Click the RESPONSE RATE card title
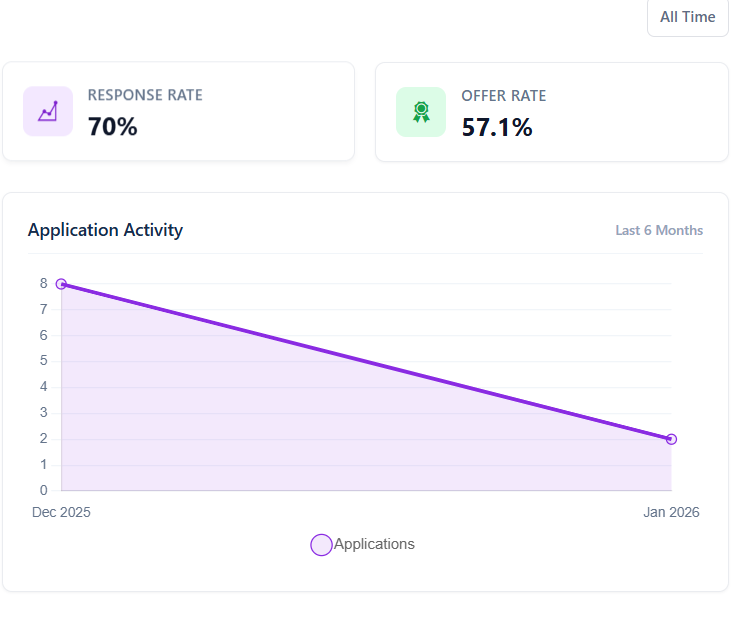742x635 pixels. (x=145, y=96)
